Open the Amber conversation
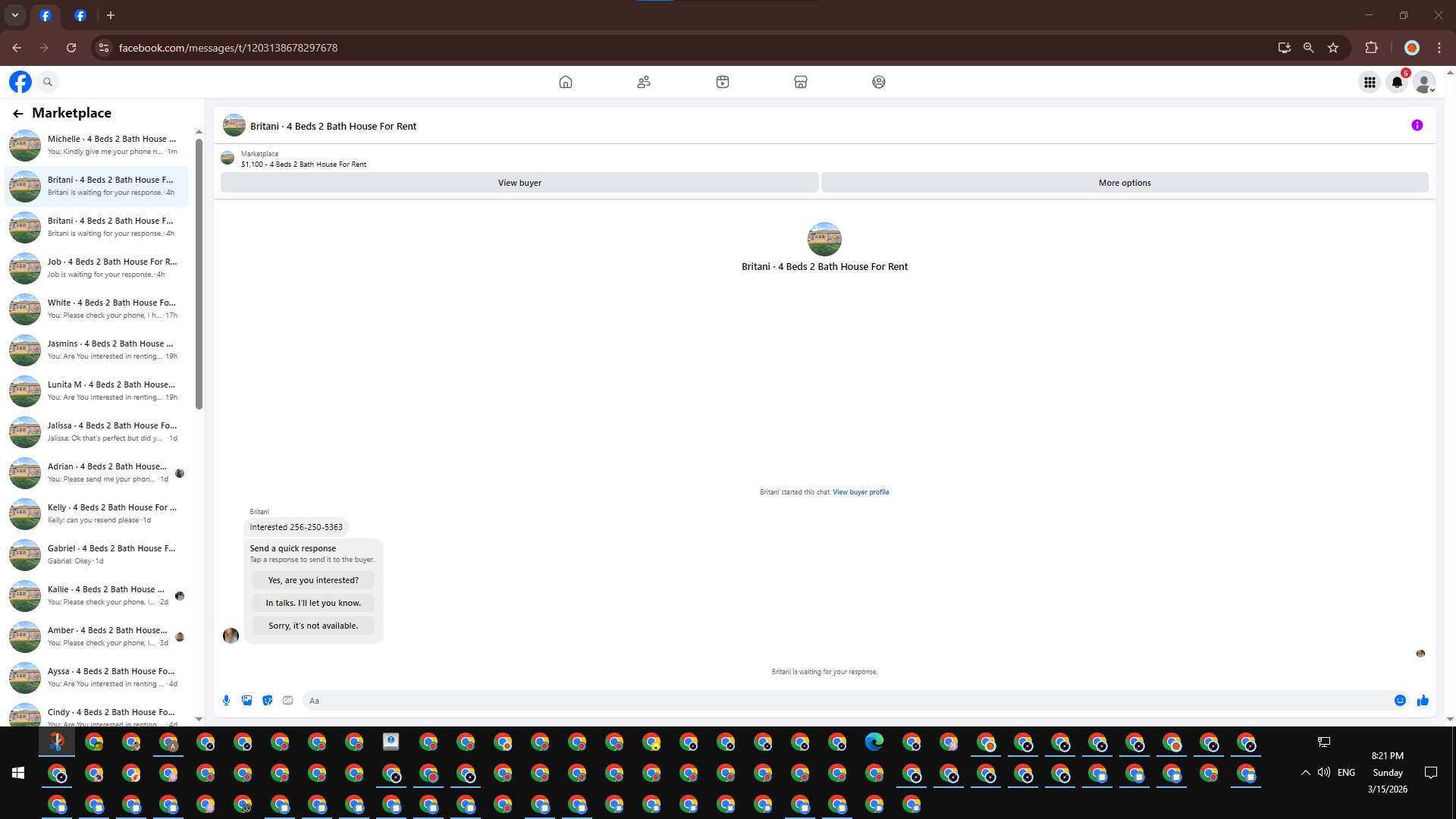This screenshot has width=1456, height=819. pyautogui.click(x=97, y=637)
